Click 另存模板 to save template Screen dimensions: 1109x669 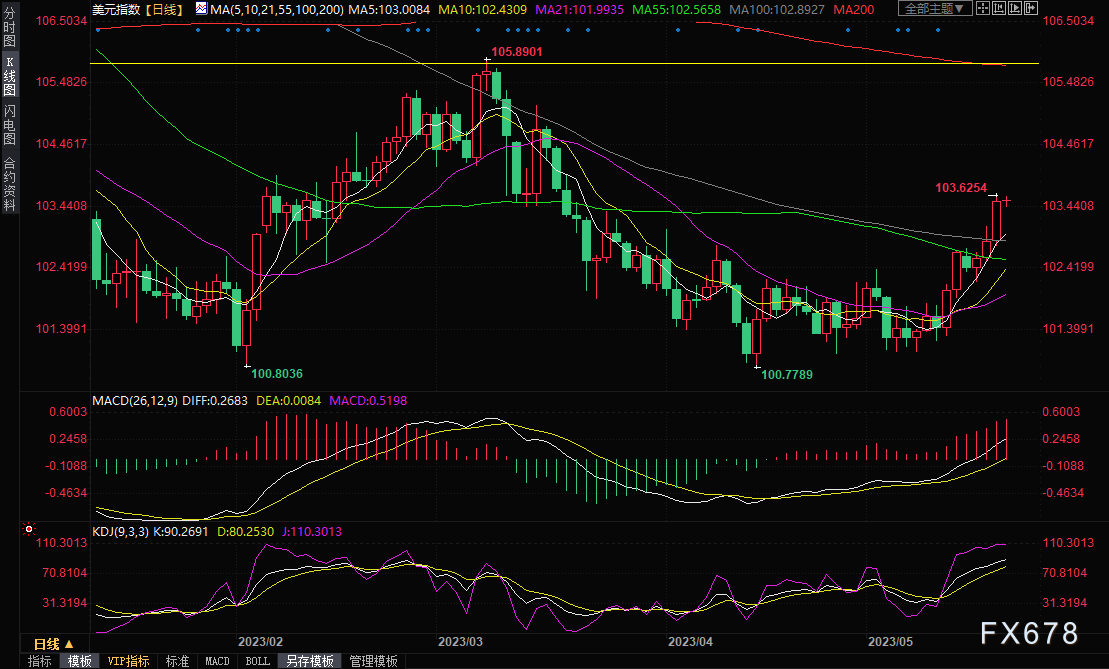click(x=308, y=661)
